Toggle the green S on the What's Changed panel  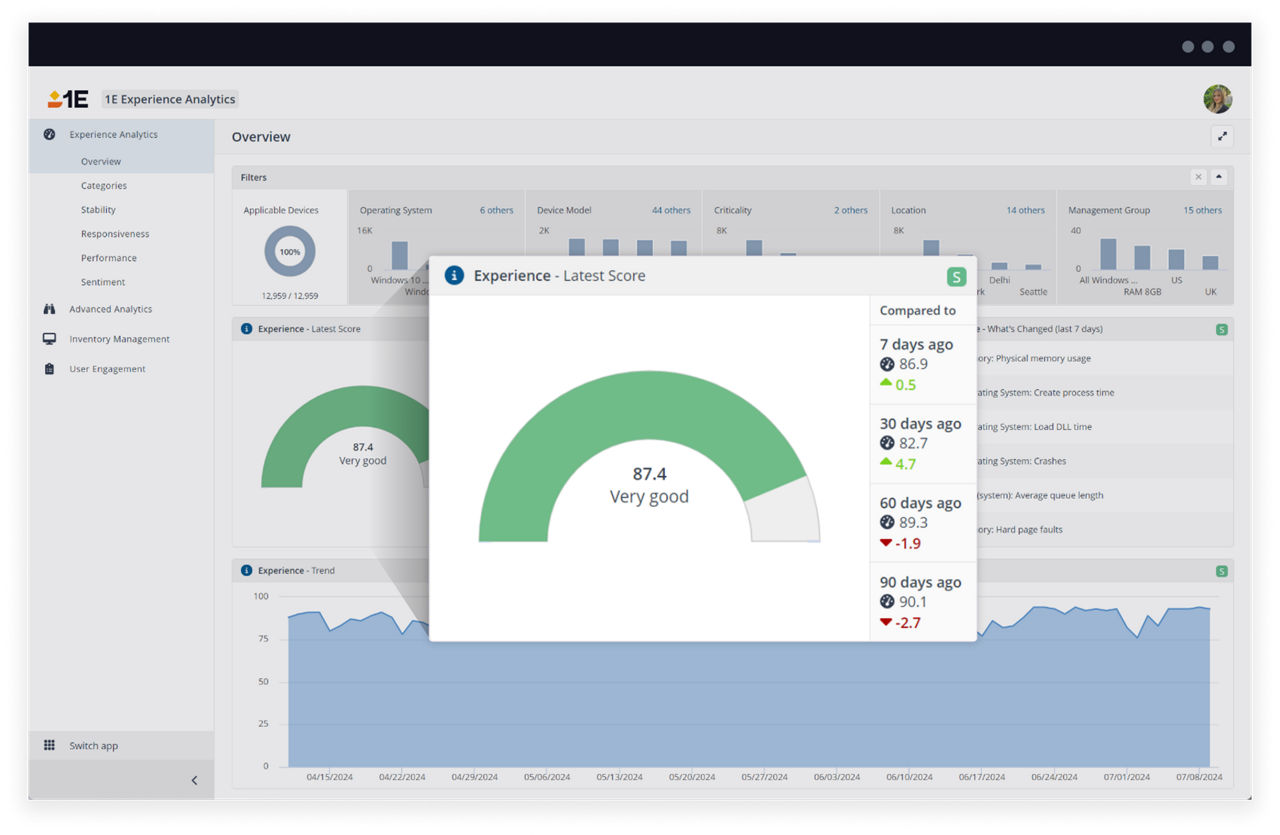click(x=1221, y=328)
